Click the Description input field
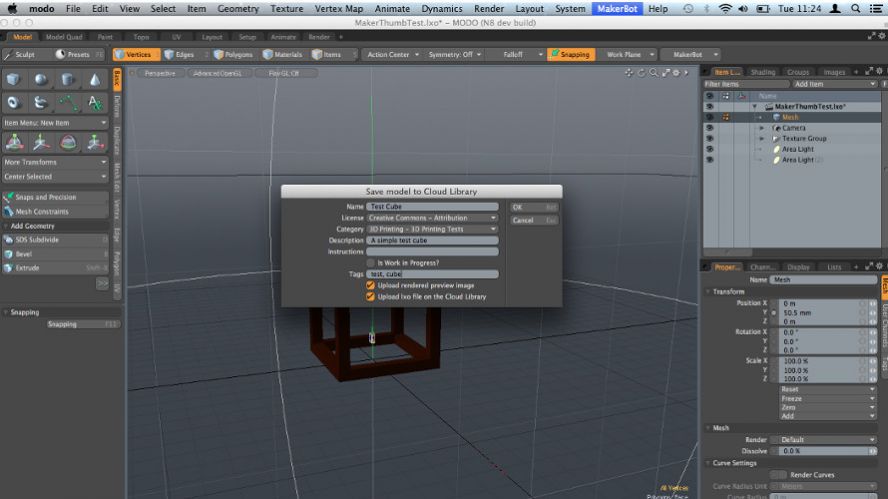This screenshot has width=888, height=499. point(432,240)
